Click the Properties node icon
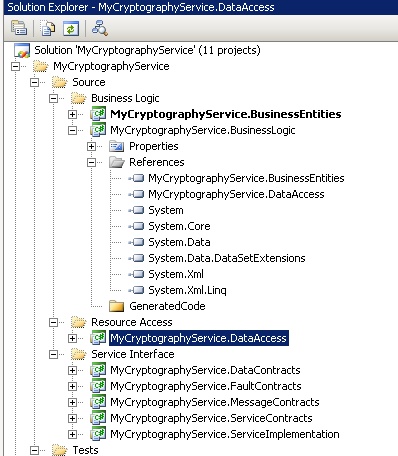The width and height of the screenshot is (398, 456). coord(117,146)
